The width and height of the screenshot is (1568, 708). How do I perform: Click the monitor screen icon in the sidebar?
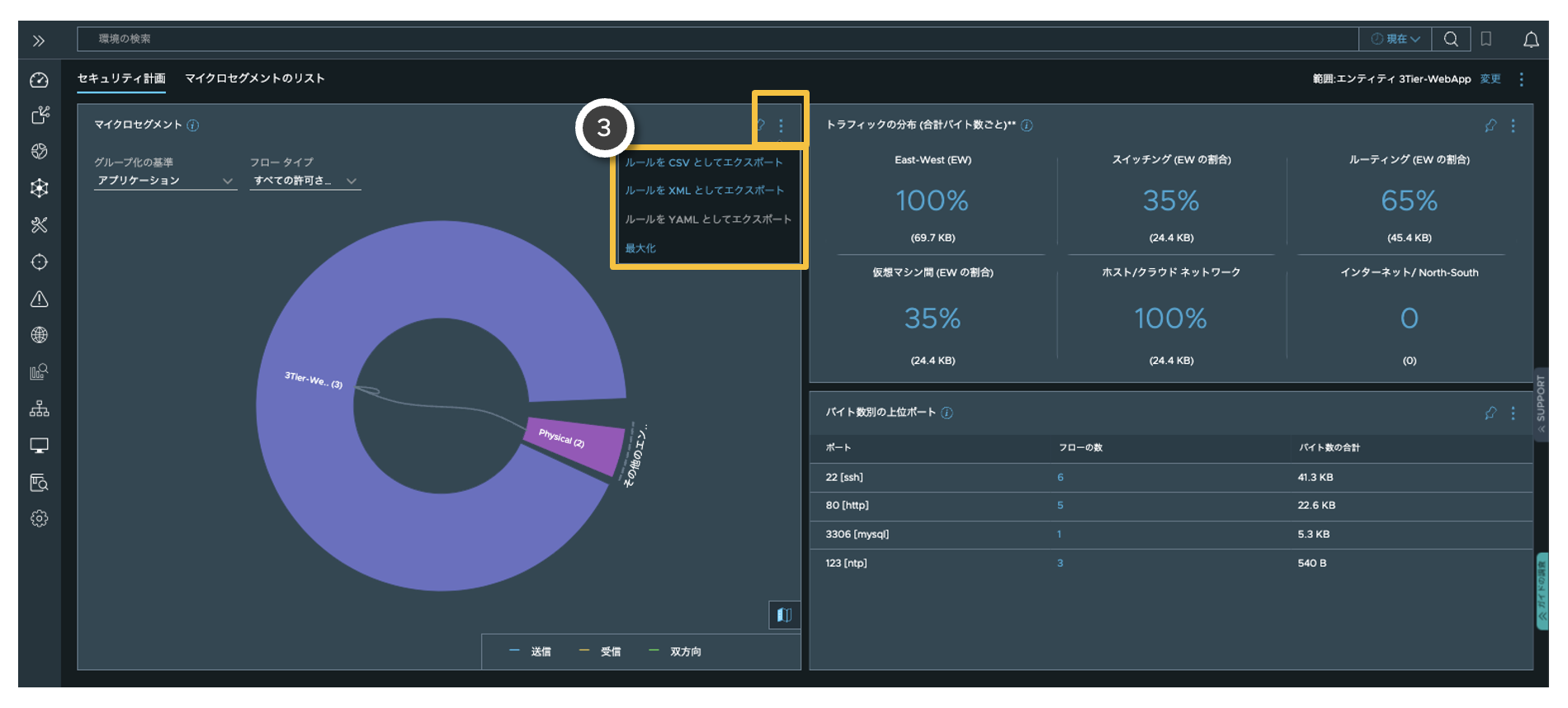coord(39,446)
